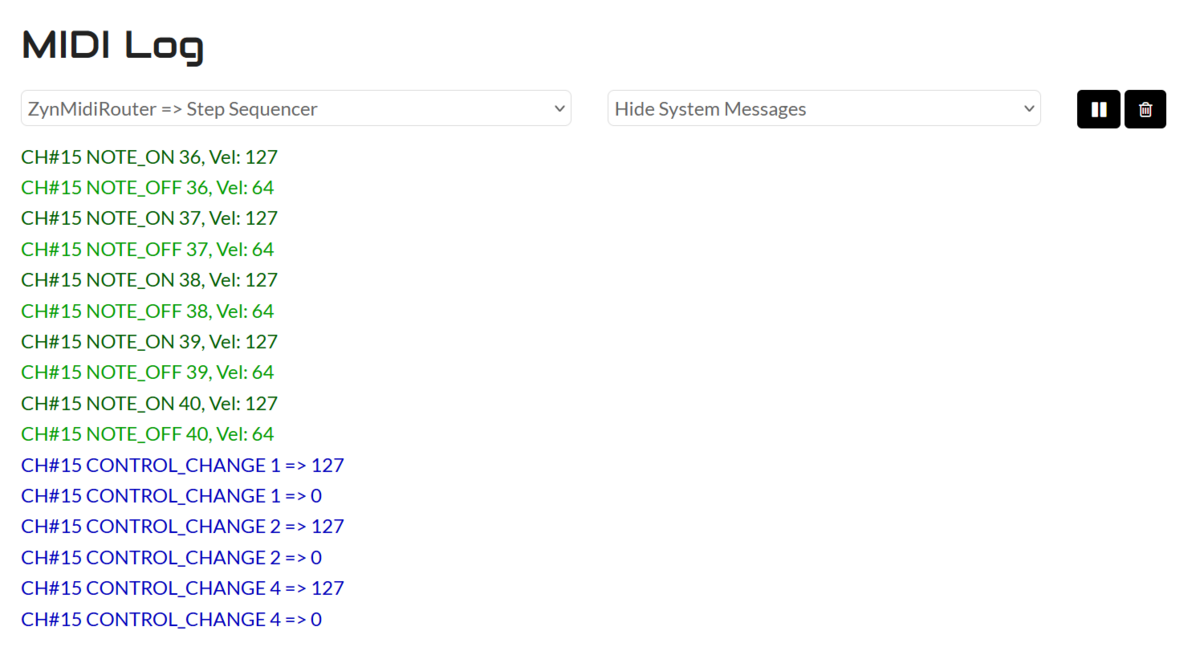Open the Hide System Messages dropdown
Image resolution: width=1200 pixels, height=651 pixels.
[x=824, y=109]
